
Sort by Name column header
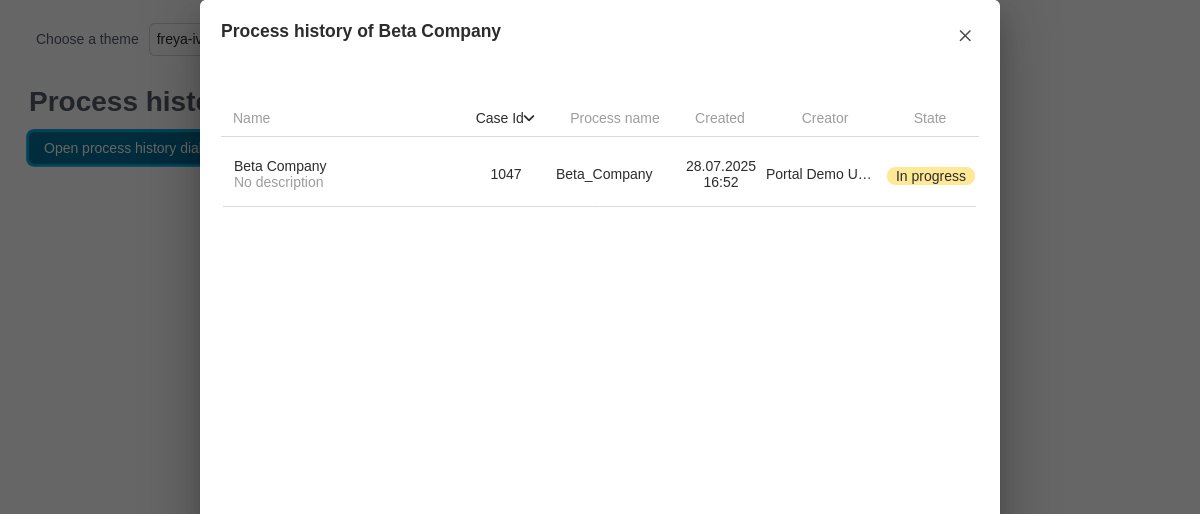pyautogui.click(x=251, y=118)
